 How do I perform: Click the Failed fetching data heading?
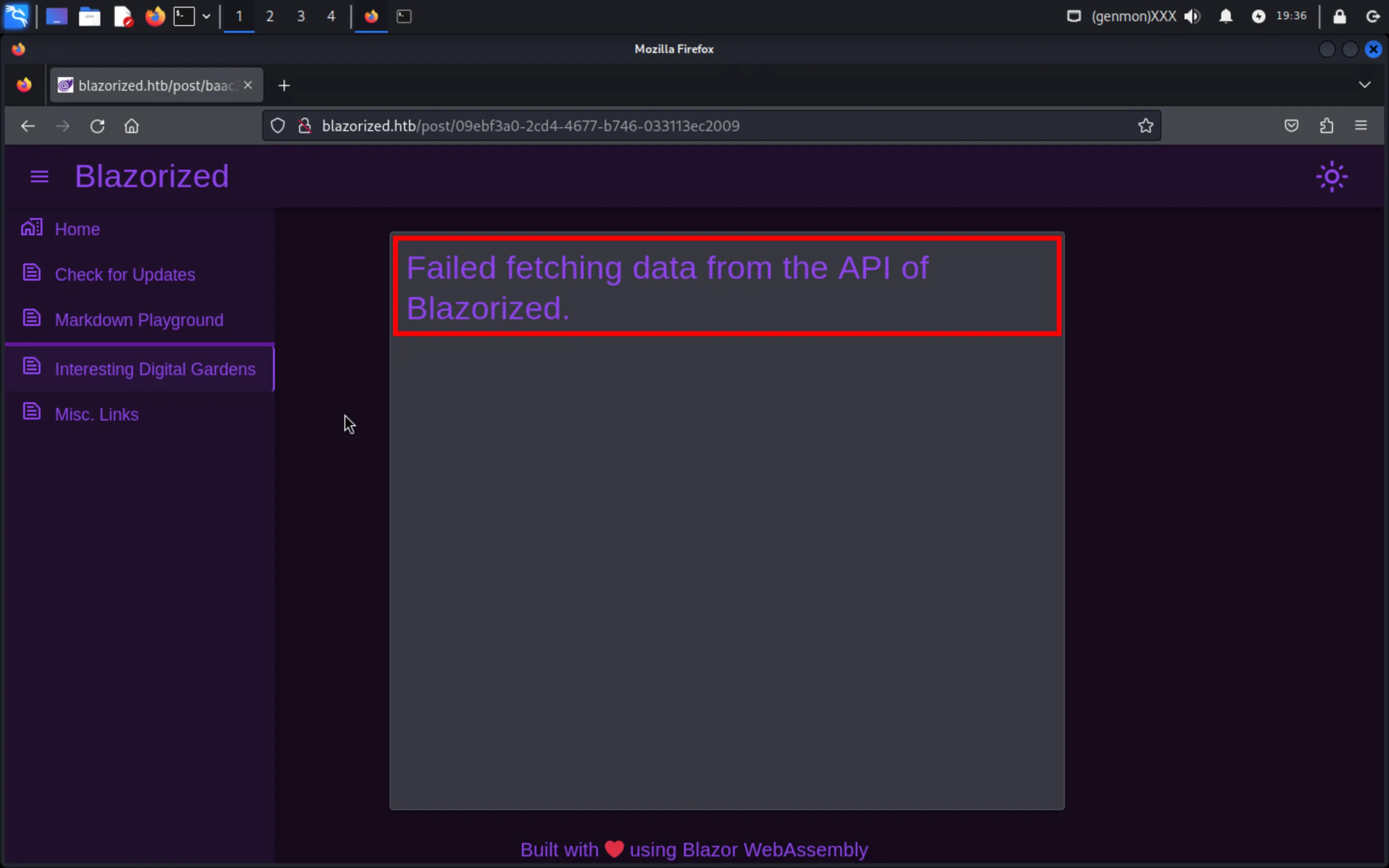pyautogui.click(x=667, y=287)
